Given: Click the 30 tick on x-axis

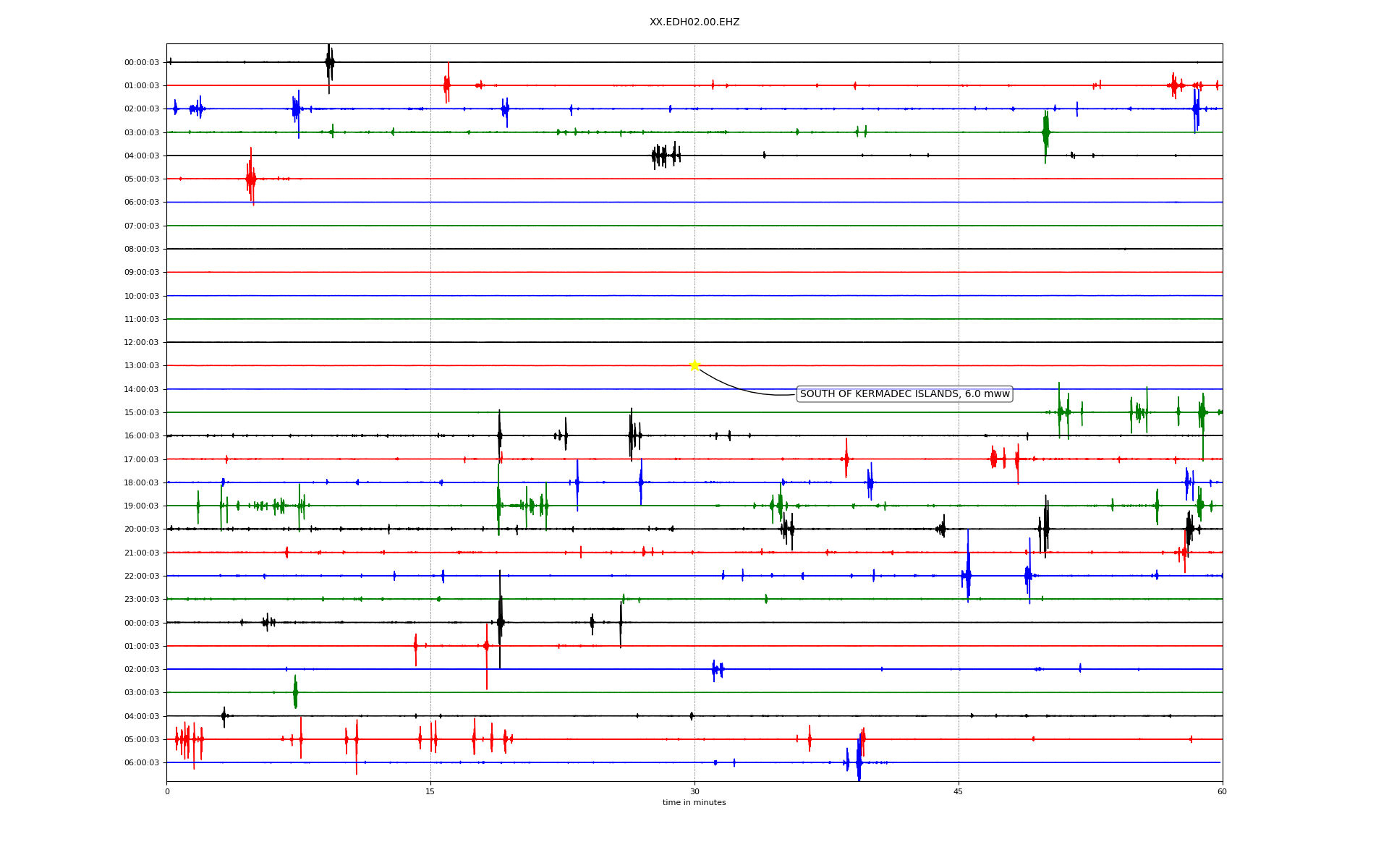Looking at the screenshot, I should point(694,791).
